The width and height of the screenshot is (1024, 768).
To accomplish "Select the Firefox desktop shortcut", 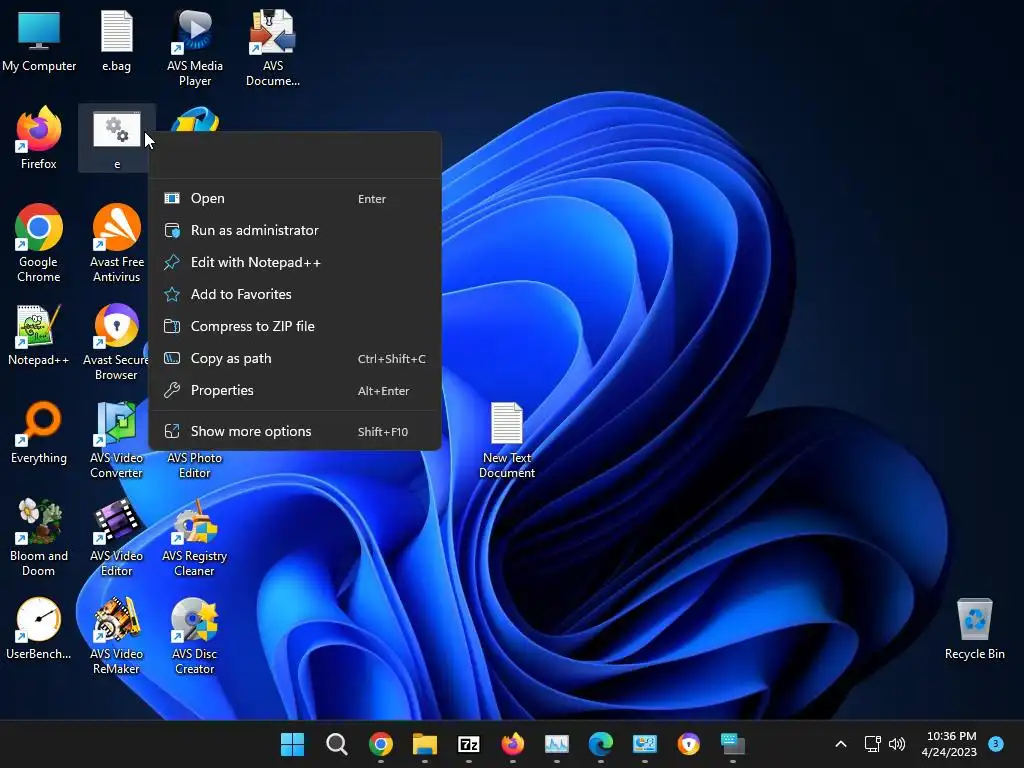I will click(39, 138).
